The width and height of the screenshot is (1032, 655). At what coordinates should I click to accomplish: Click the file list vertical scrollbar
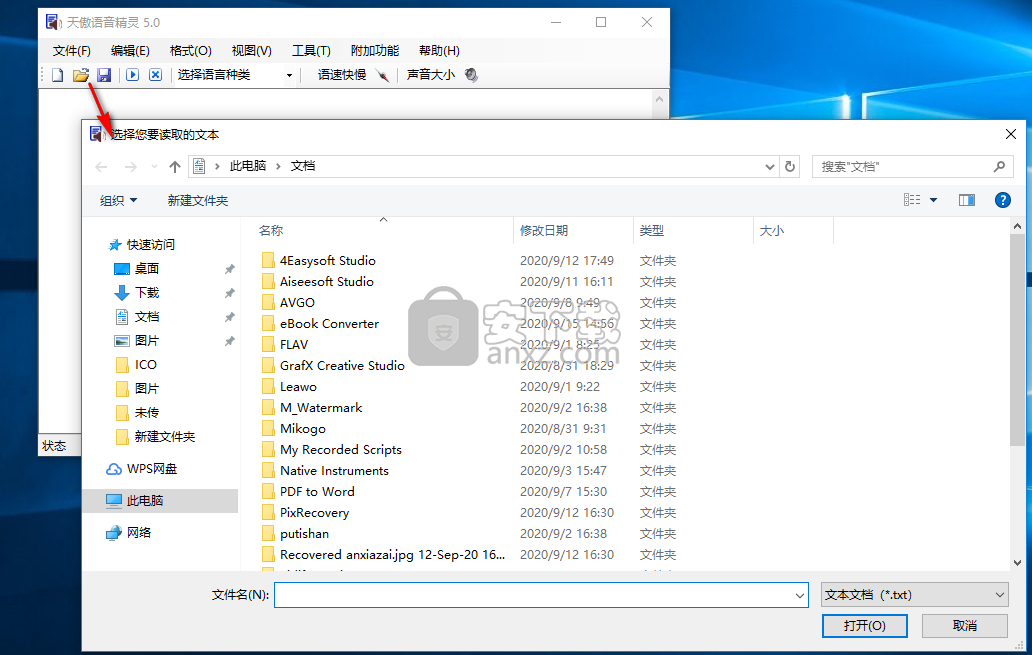1018,339
